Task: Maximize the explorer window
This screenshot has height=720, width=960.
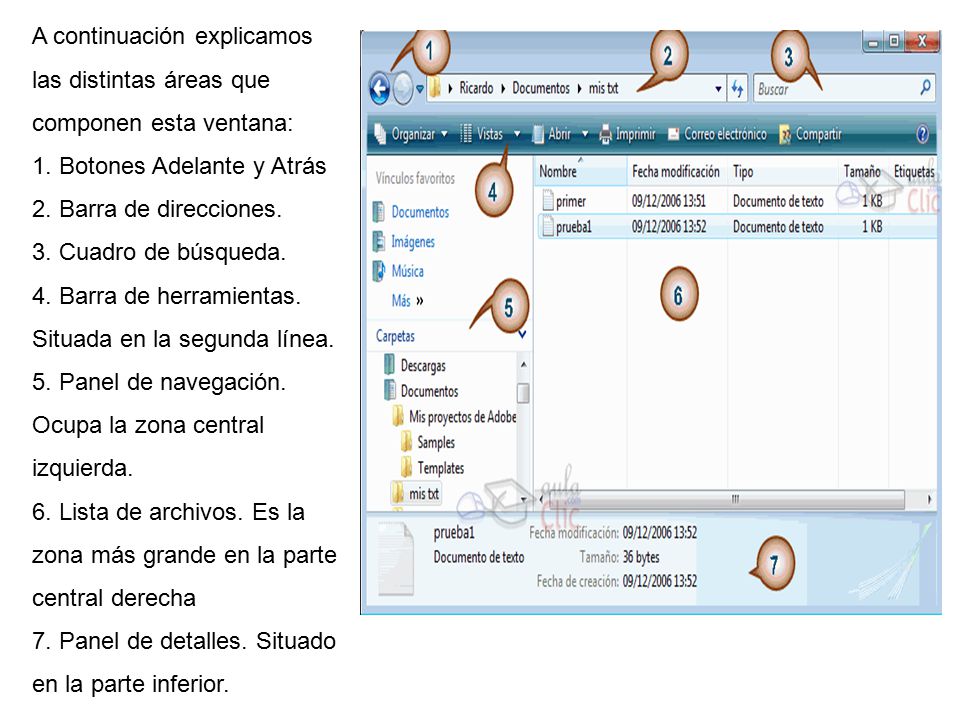Action: point(894,42)
